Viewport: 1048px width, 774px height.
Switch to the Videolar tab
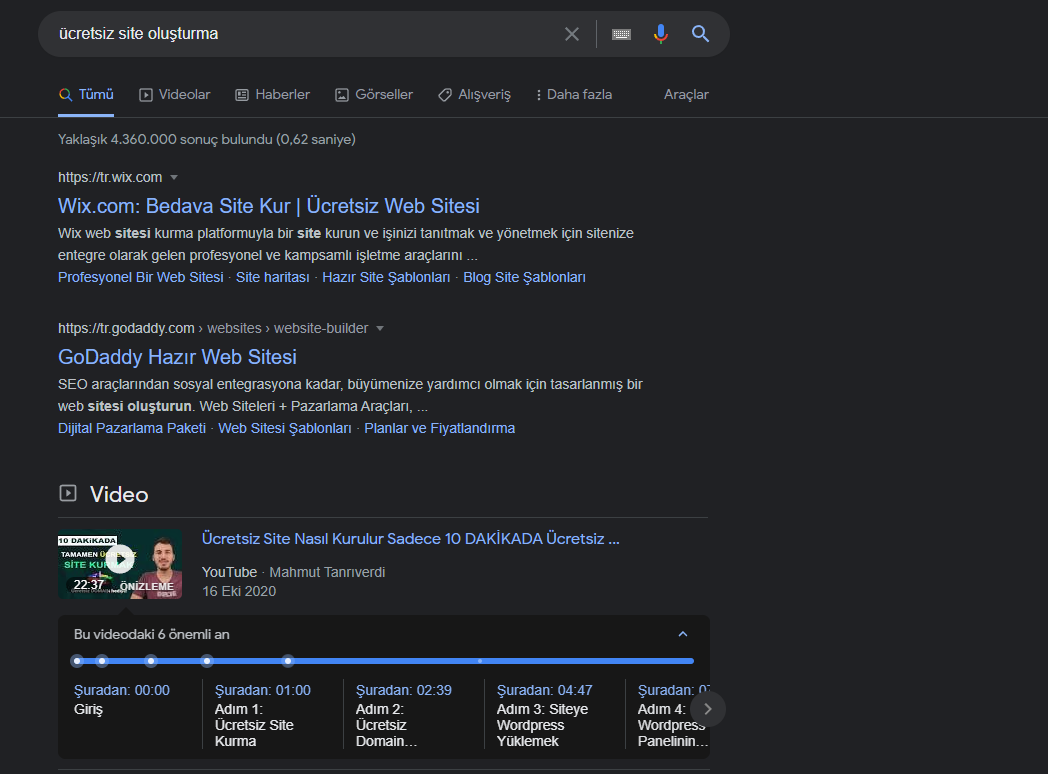coord(174,95)
